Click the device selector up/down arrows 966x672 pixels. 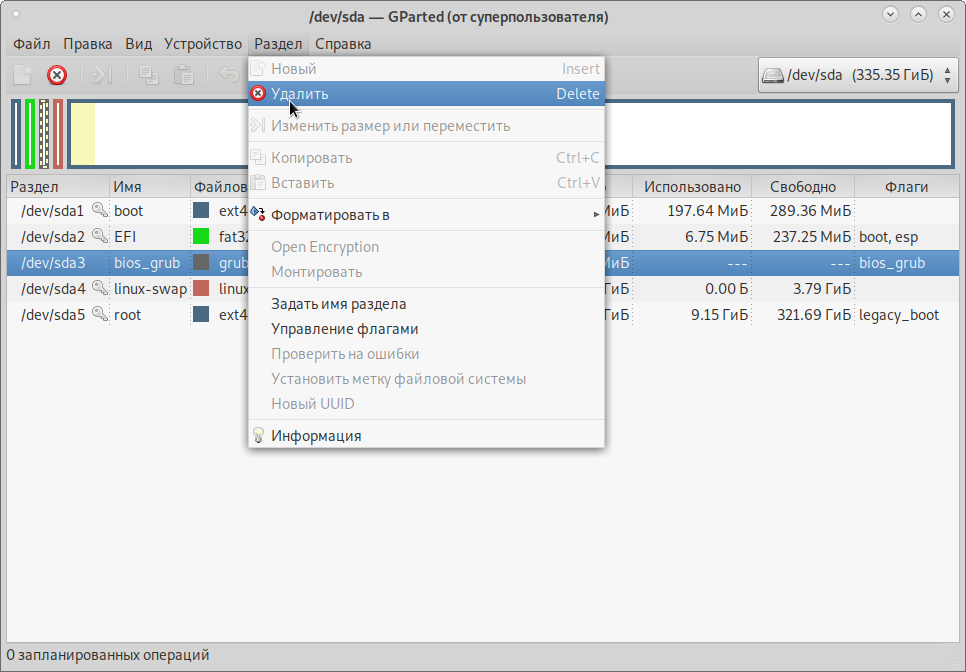pos(948,75)
